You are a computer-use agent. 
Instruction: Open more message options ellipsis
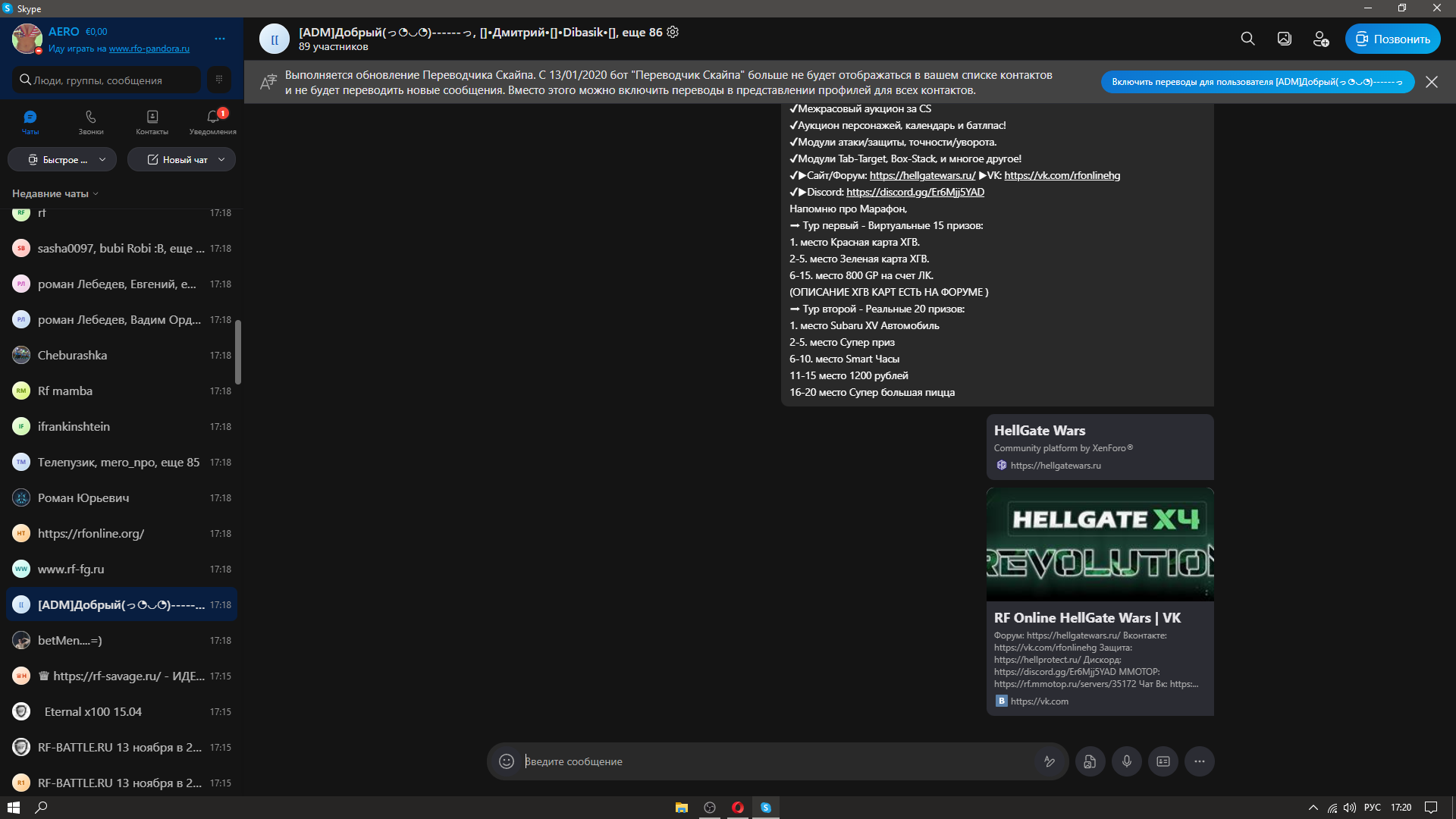click(1200, 761)
